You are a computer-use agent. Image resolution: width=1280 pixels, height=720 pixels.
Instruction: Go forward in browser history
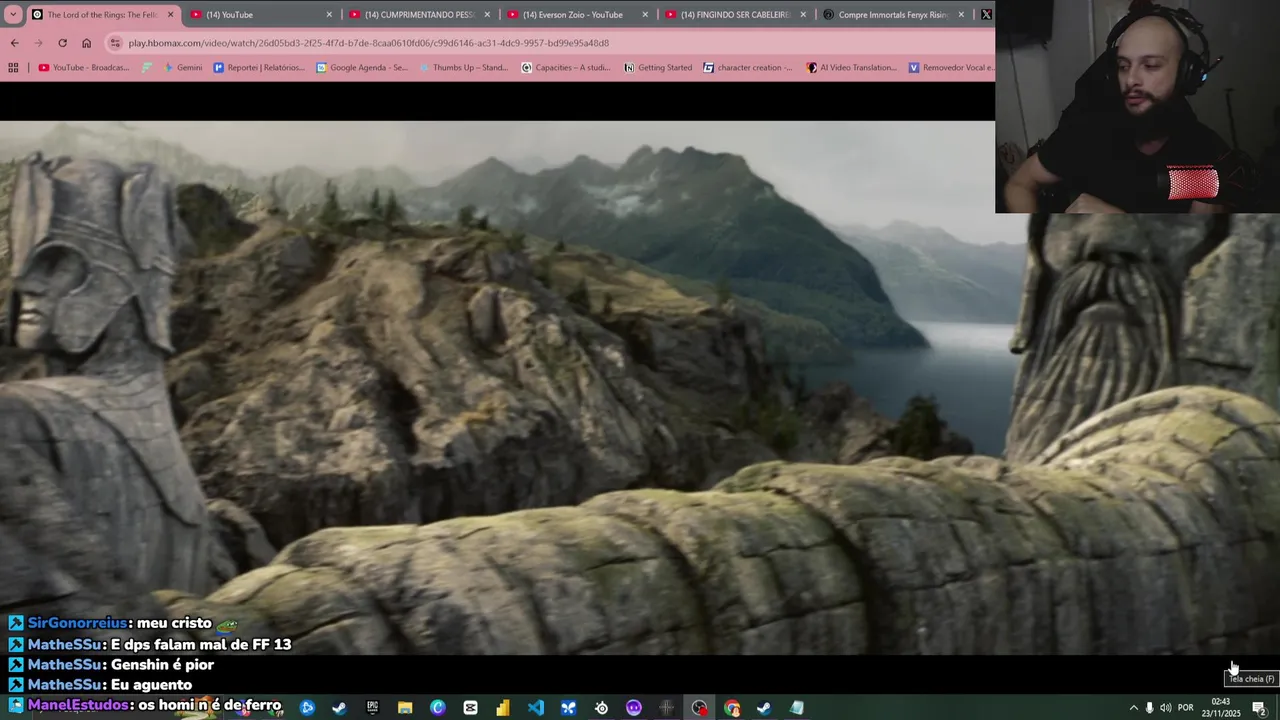[x=38, y=43]
